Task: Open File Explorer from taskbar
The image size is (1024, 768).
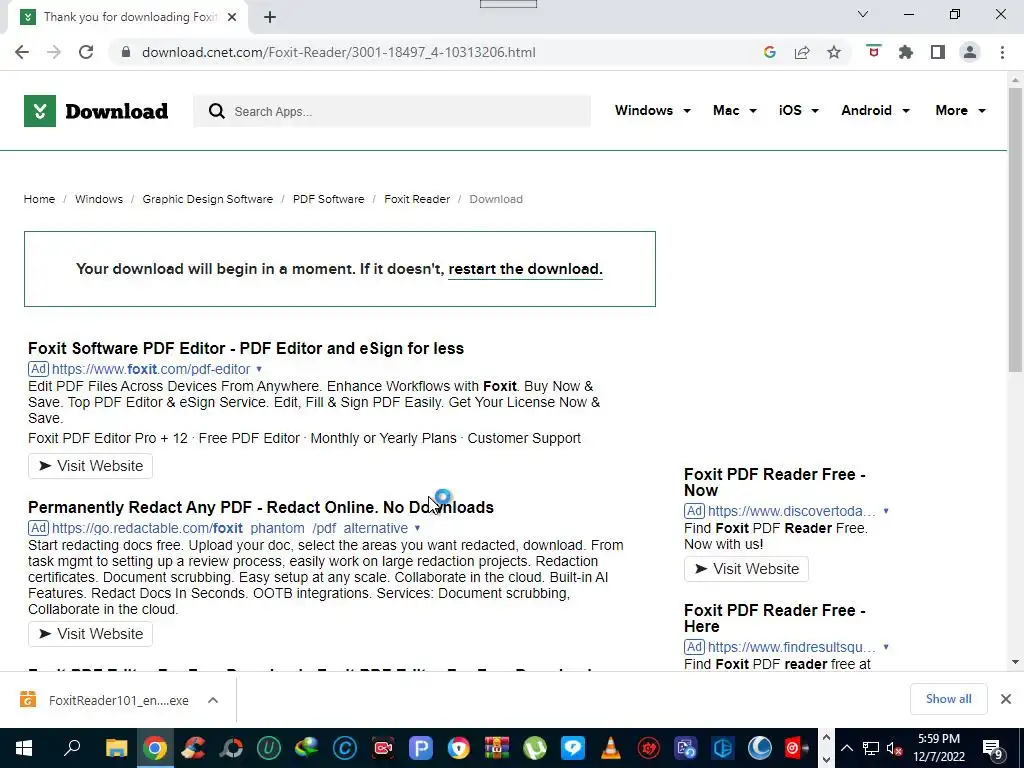Action: pyautogui.click(x=116, y=748)
